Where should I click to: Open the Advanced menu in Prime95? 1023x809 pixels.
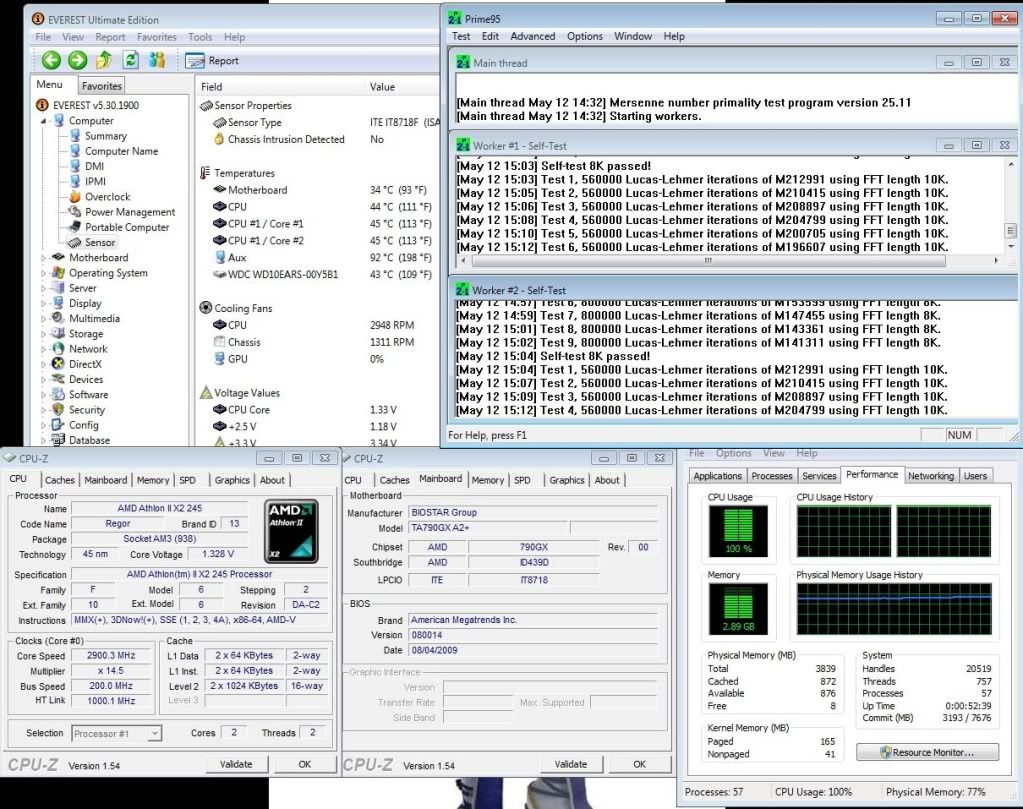coord(532,37)
